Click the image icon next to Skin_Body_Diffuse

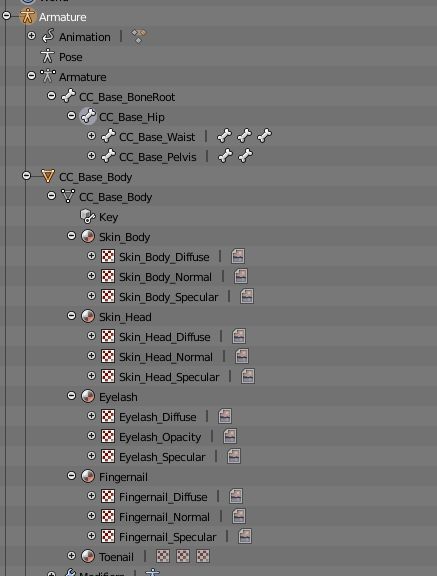coord(238,256)
